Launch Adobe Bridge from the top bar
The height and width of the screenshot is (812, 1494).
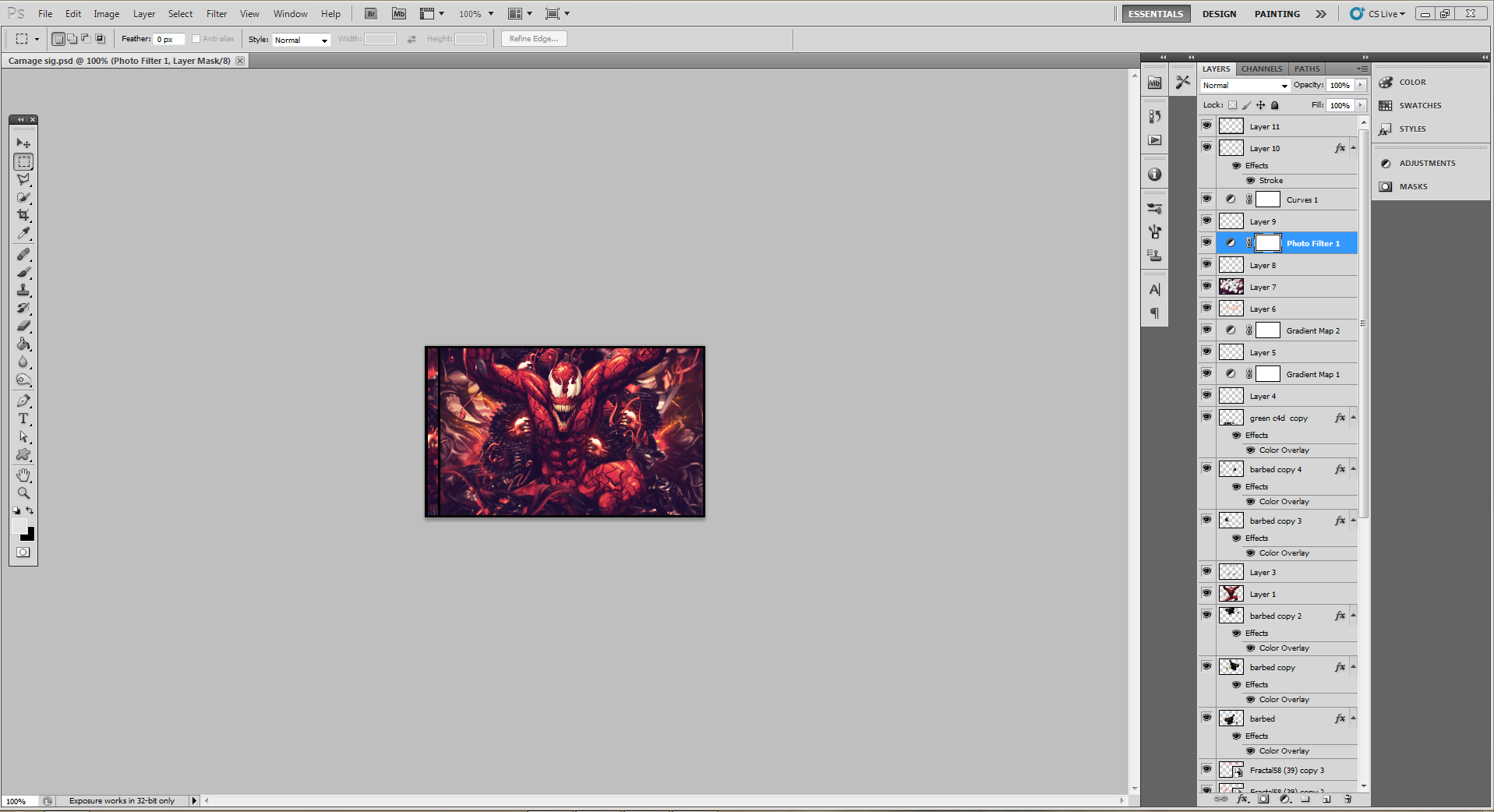pos(371,13)
